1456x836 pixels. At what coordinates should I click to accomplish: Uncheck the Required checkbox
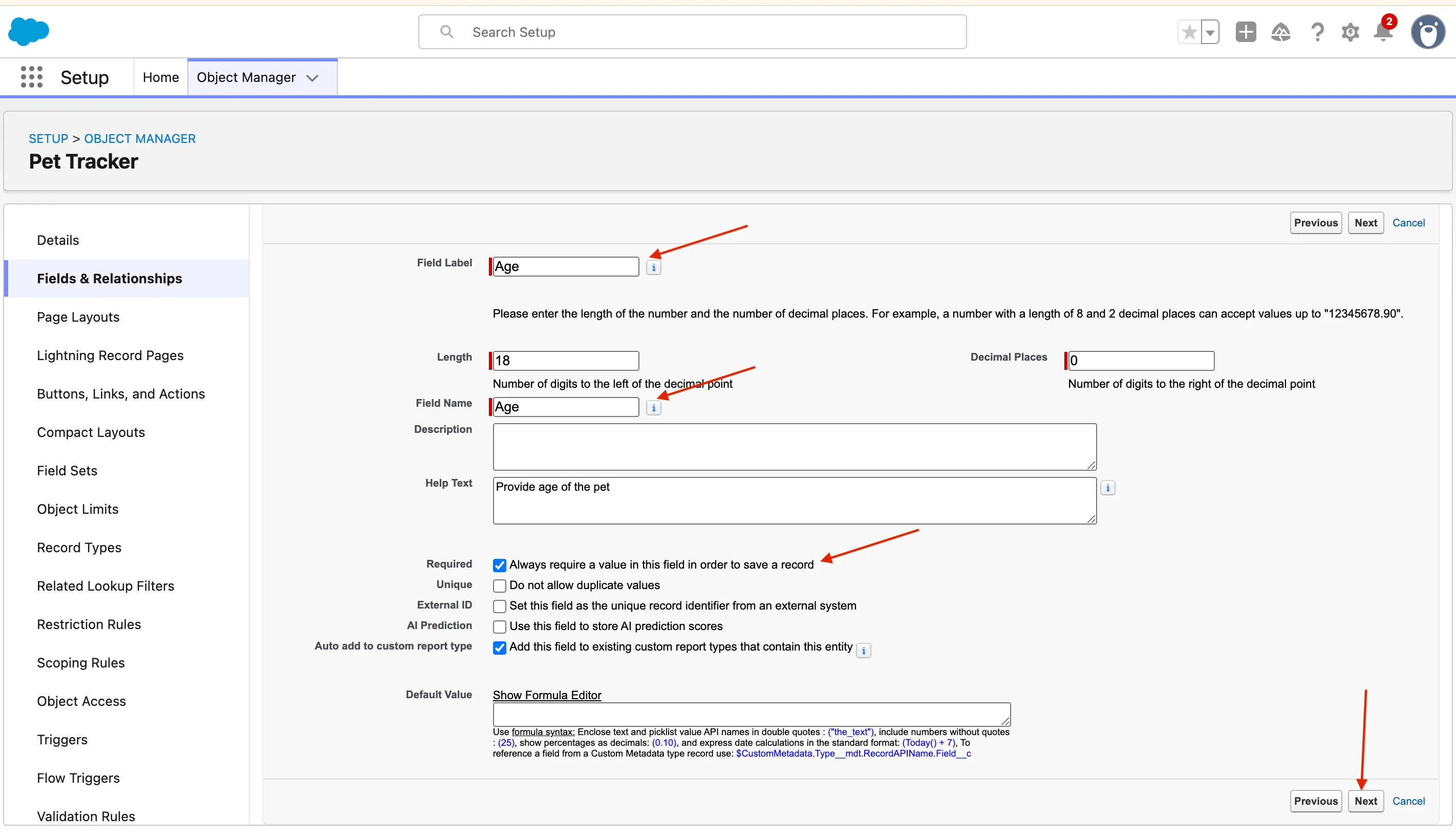pos(499,565)
